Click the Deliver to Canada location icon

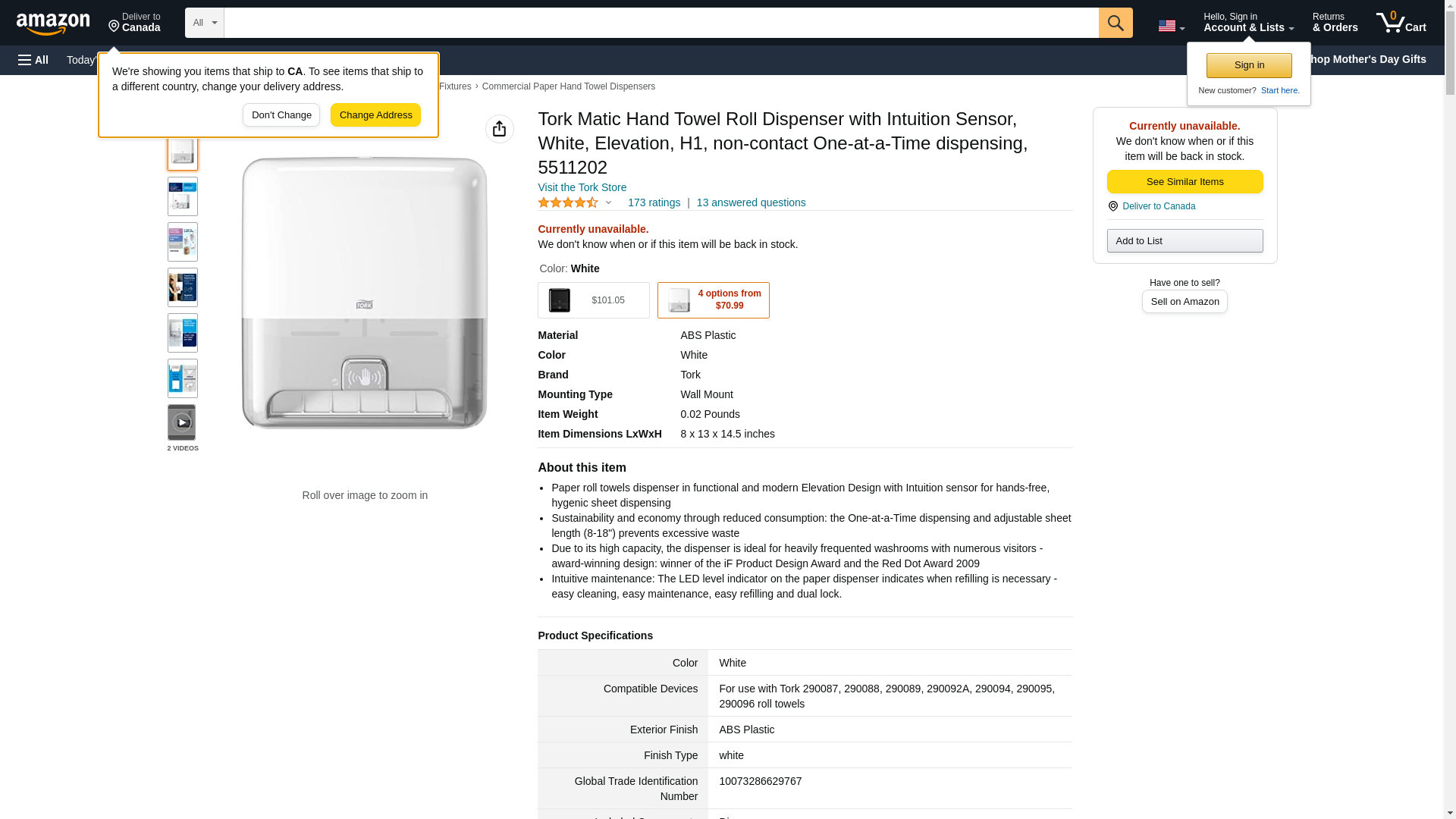[x=1112, y=206]
